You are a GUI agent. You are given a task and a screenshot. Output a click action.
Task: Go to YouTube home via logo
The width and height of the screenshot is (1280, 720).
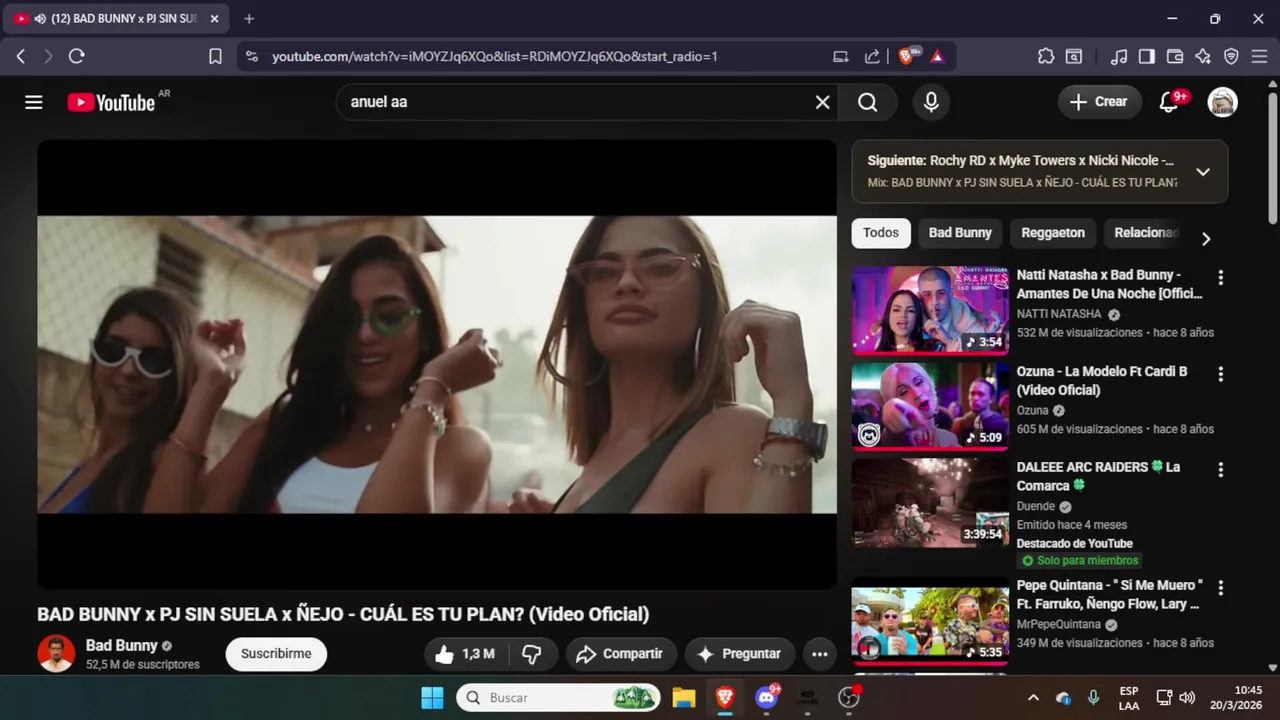[111, 102]
